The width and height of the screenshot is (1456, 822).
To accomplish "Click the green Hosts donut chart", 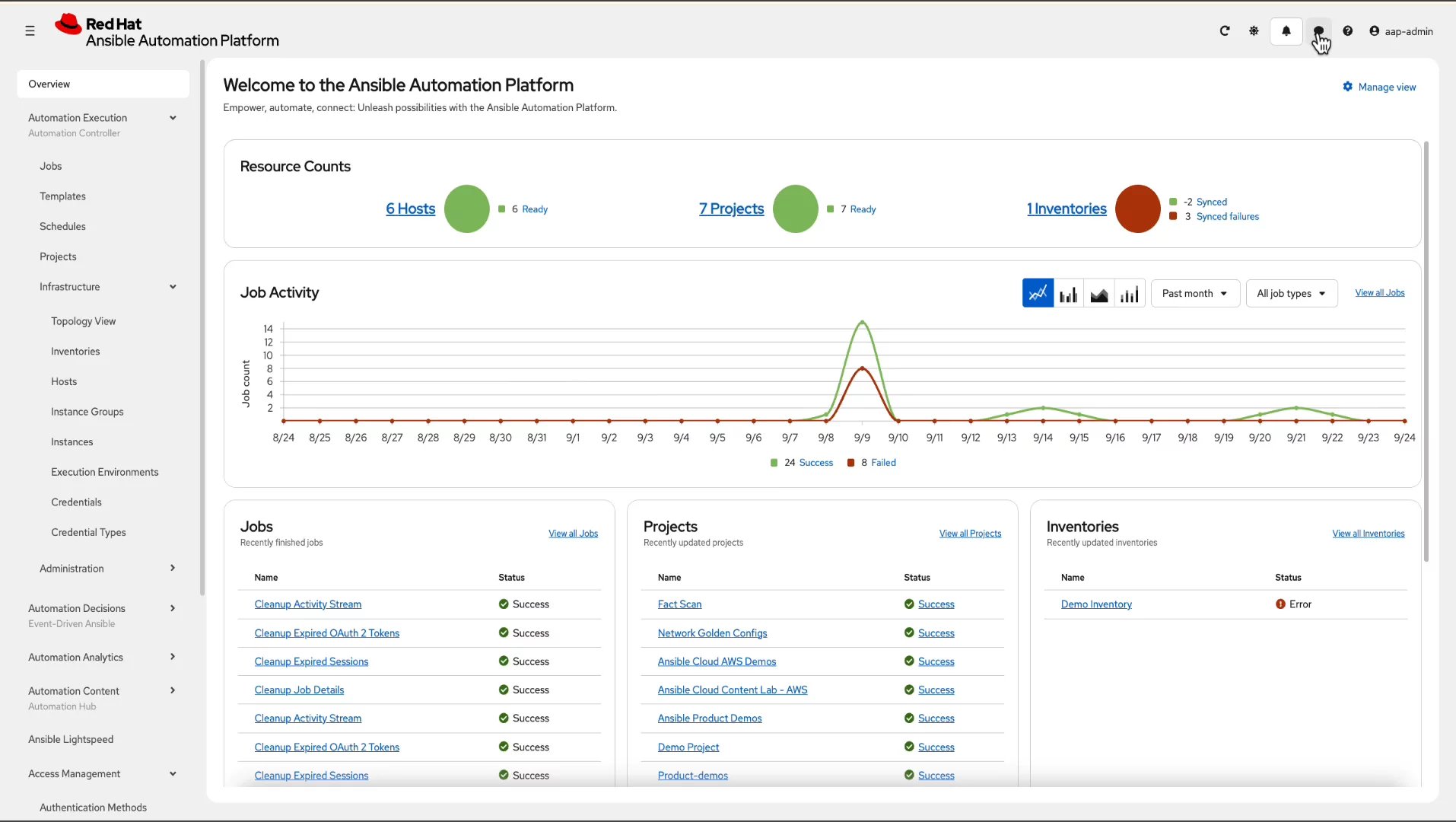I will [x=466, y=209].
